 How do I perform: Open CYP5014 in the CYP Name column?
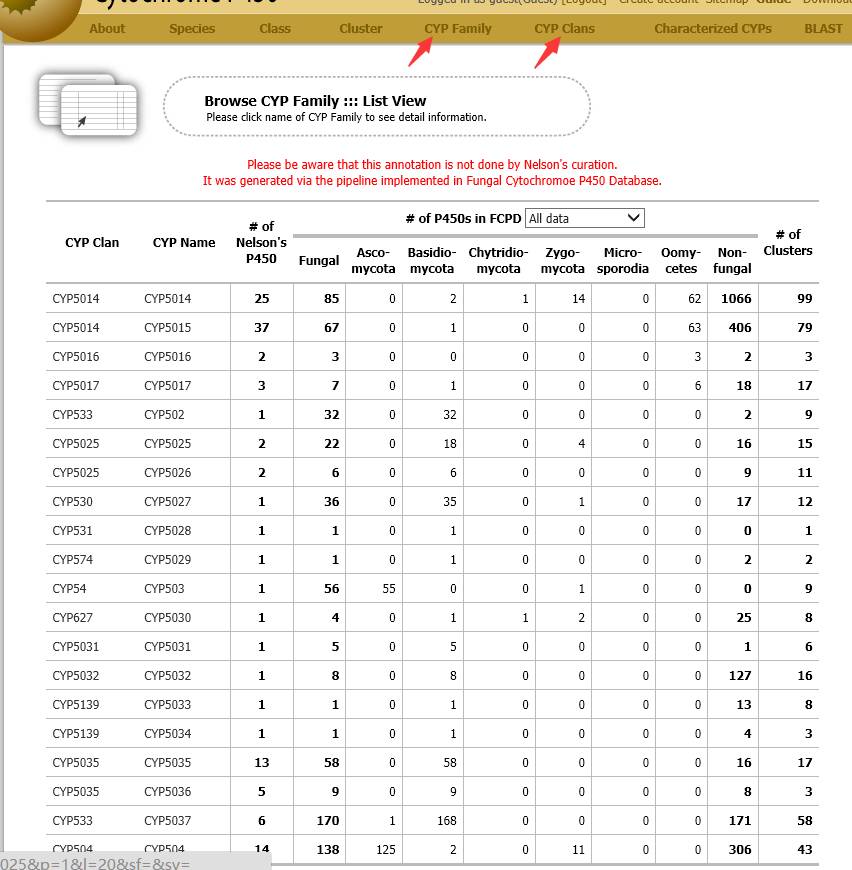click(168, 299)
